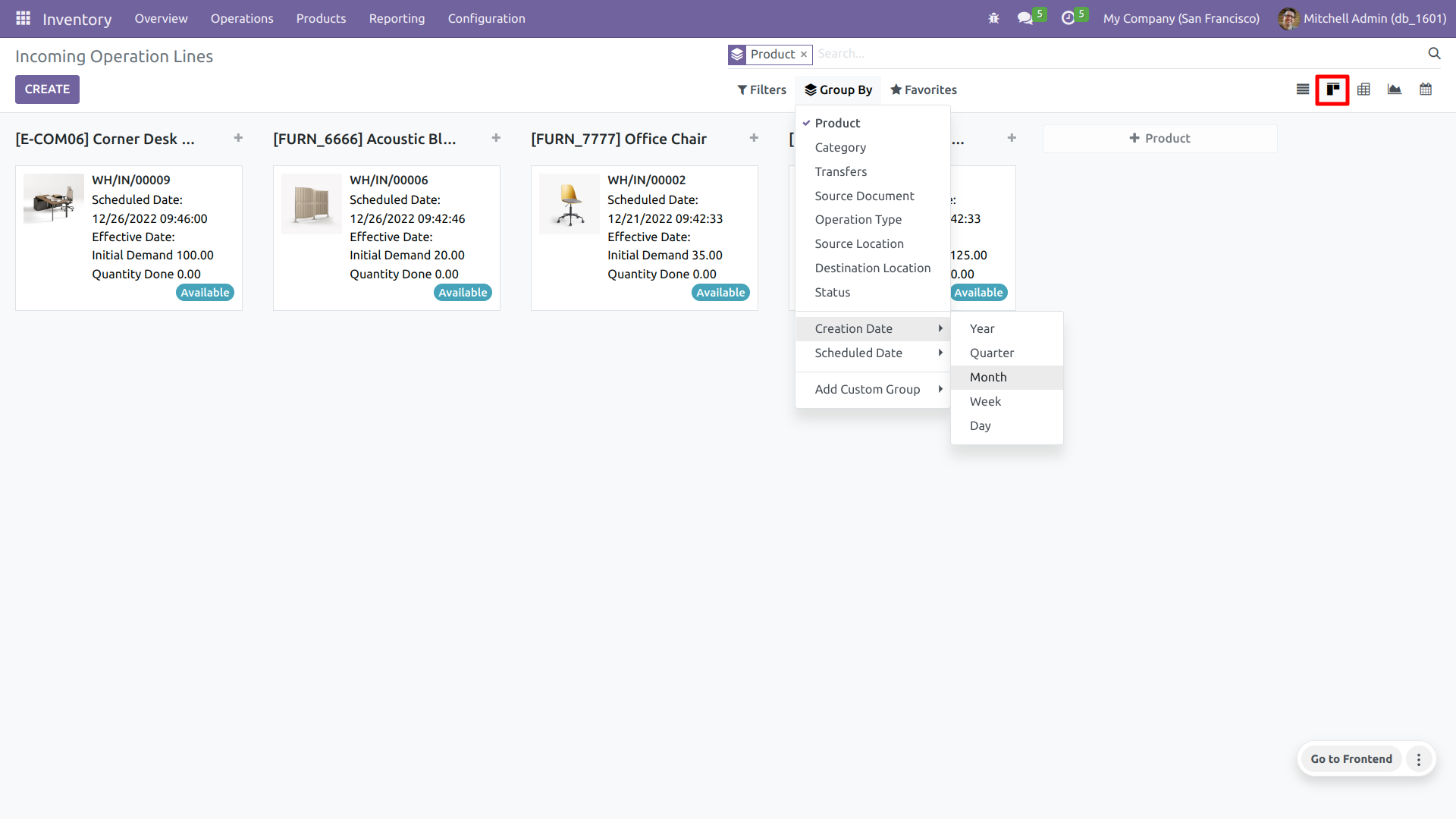Click the search magnifier icon
Screen dimensions: 1456x819
point(1434,53)
